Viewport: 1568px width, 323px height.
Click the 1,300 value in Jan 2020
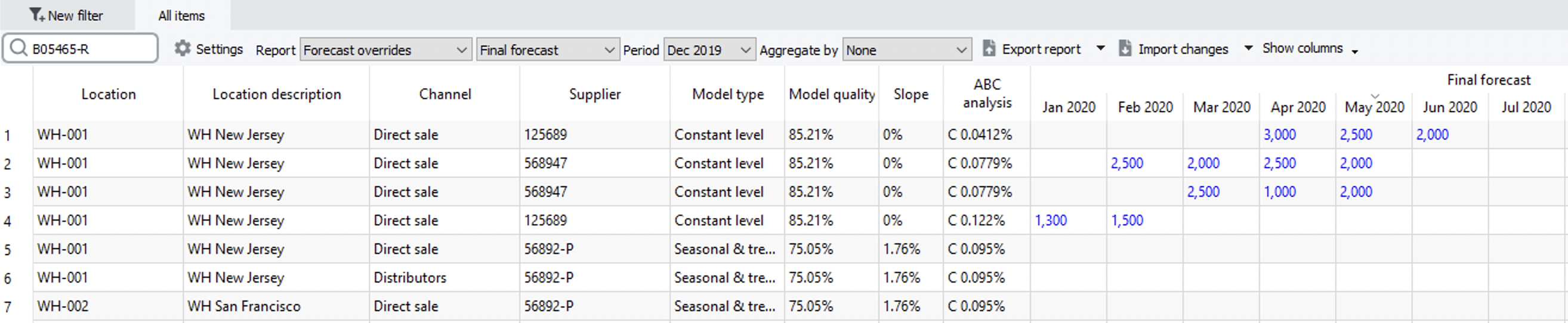pos(1051,221)
